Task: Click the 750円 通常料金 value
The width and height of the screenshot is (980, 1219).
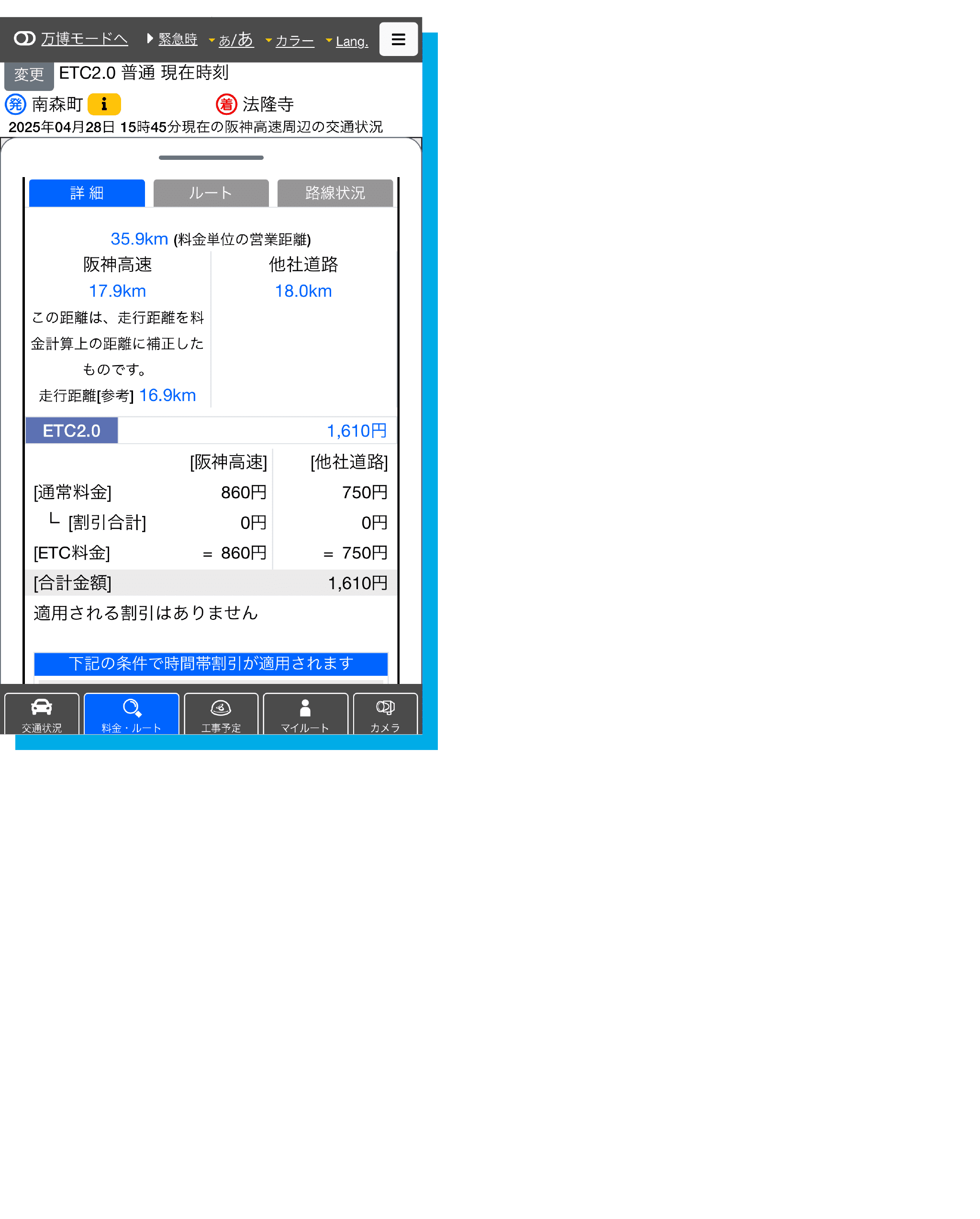Action: (365, 492)
